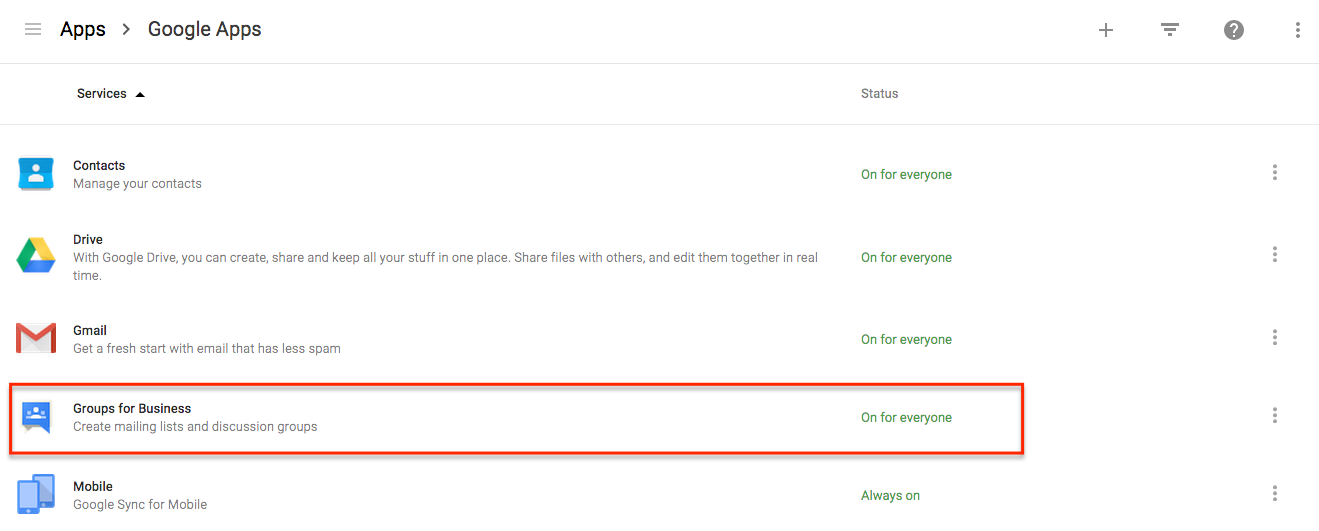Click the Mobile devices icon

(x=36, y=494)
